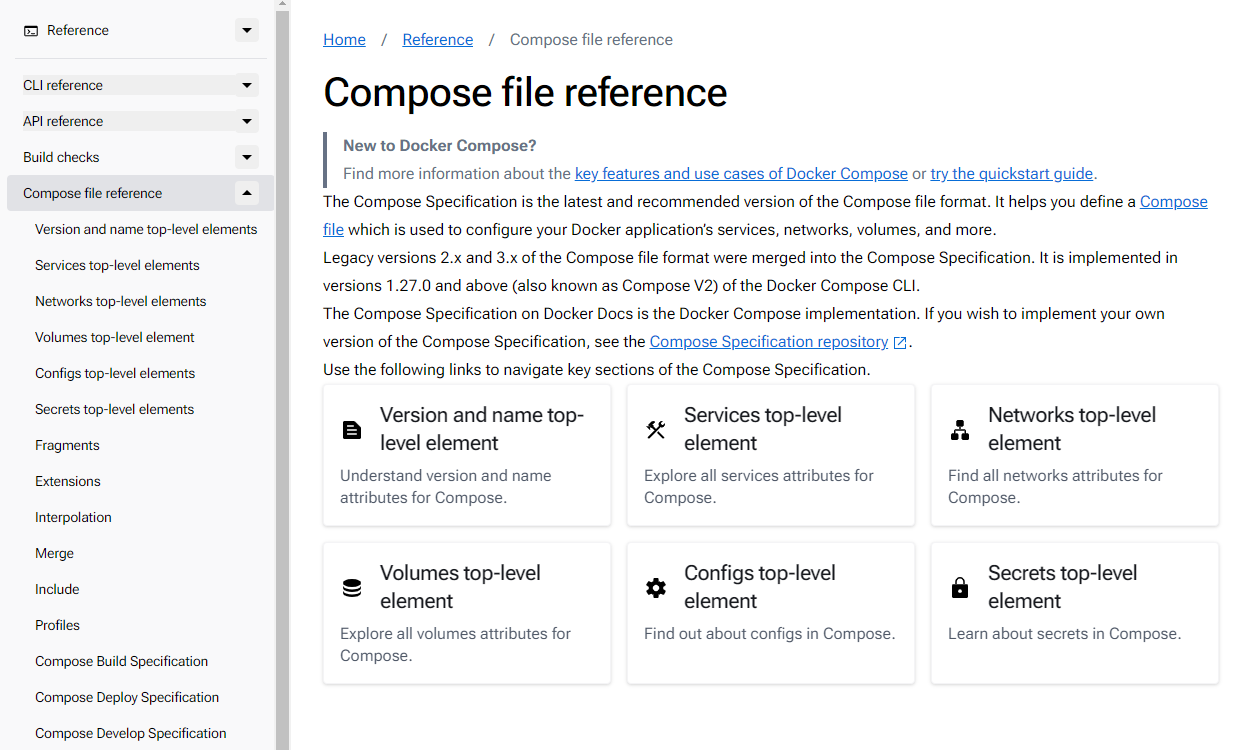Click 'Explore all services attributes for Compose.' text
The height and width of the screenshot is (750, 1239).
759,487
